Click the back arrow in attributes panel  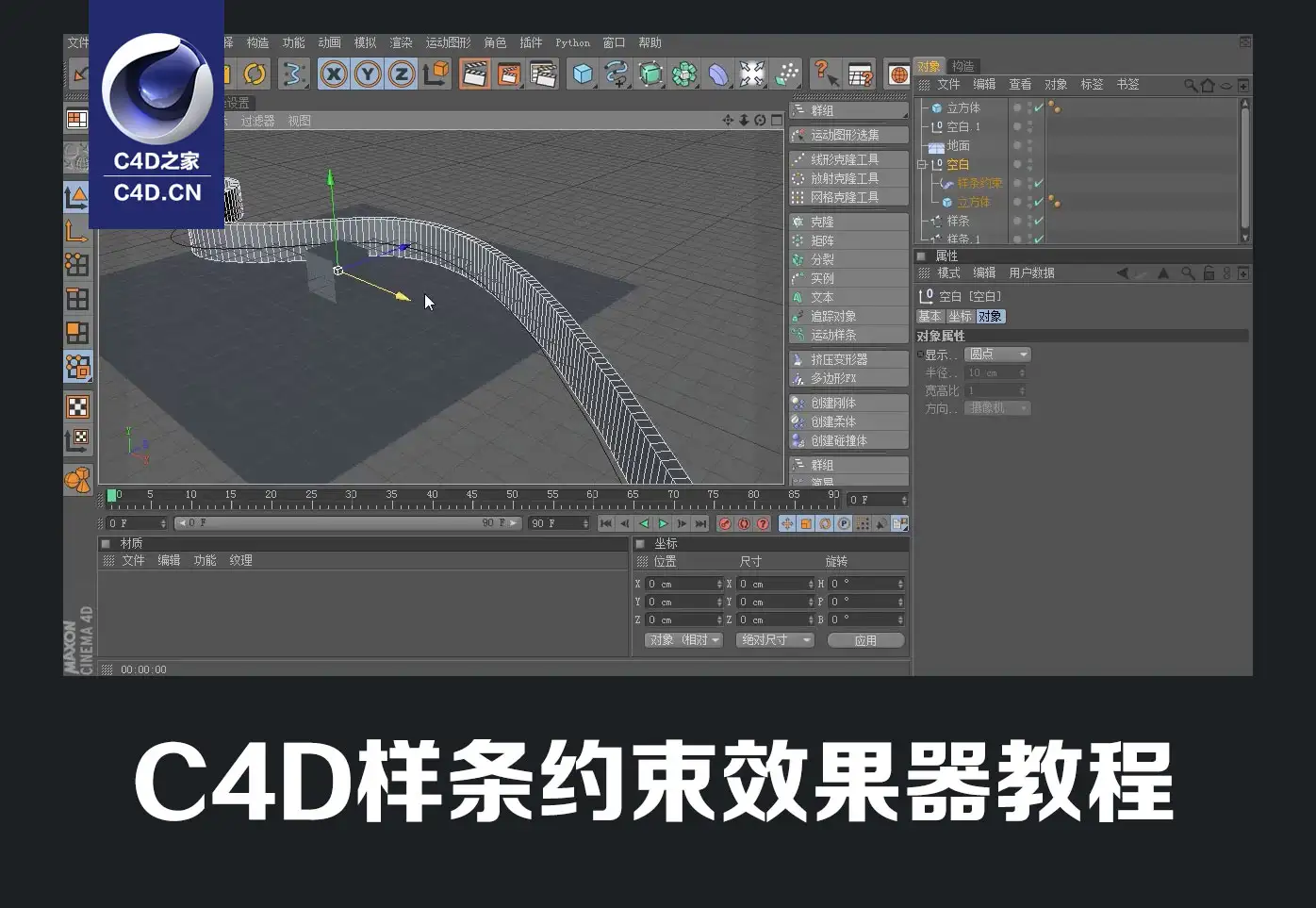(x=1122, y=273)
